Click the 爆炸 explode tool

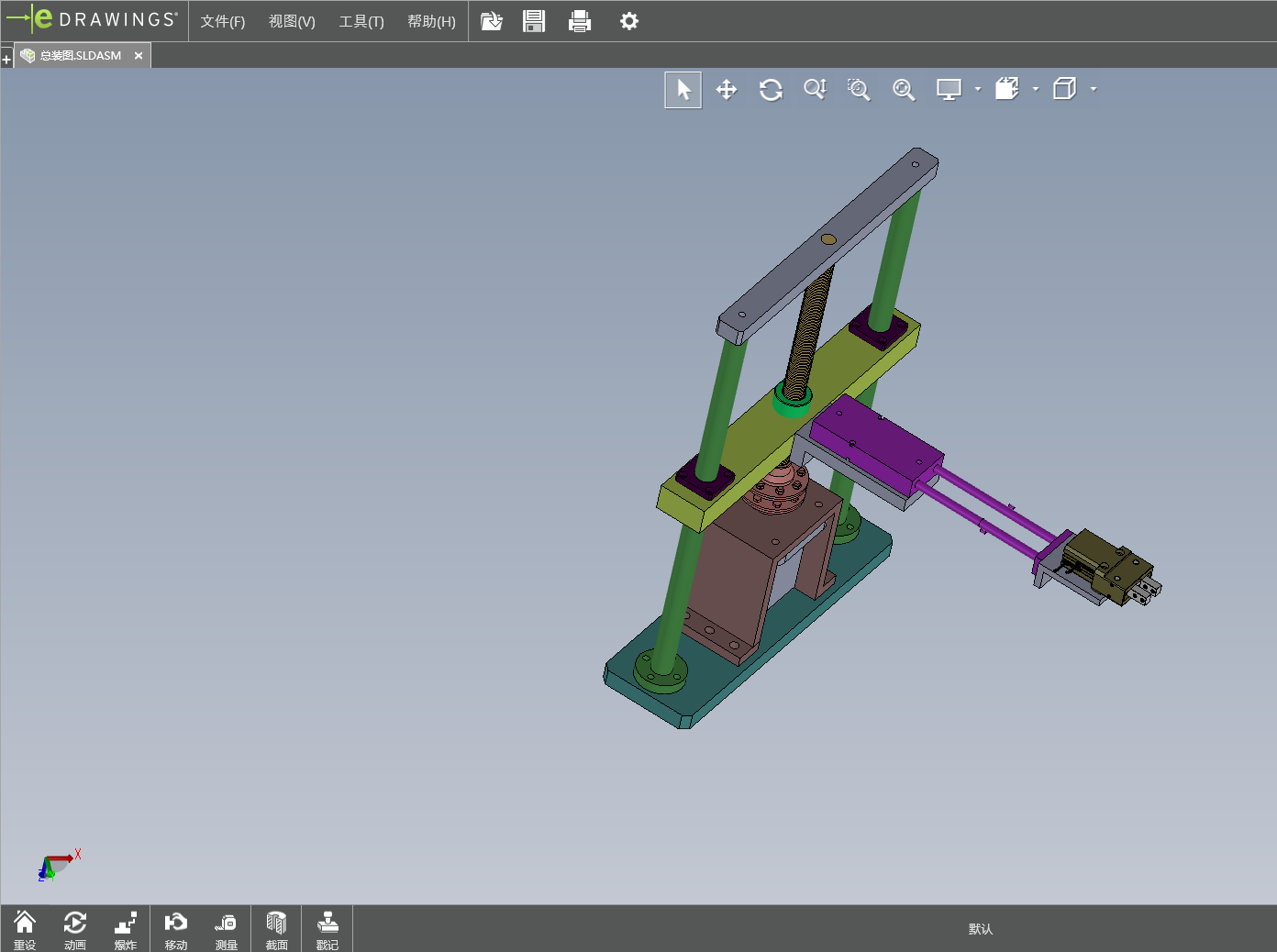[x=126, y=929]
